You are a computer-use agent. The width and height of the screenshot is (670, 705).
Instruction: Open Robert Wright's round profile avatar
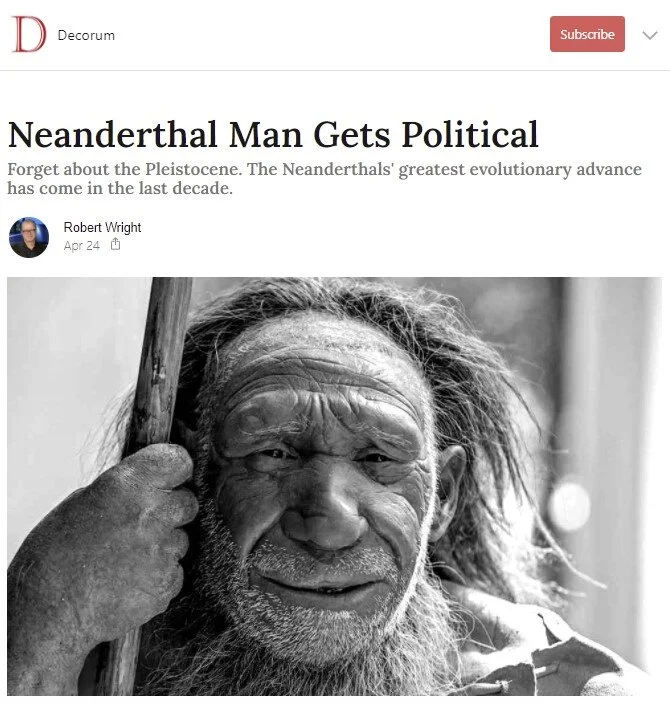point(29,237)
